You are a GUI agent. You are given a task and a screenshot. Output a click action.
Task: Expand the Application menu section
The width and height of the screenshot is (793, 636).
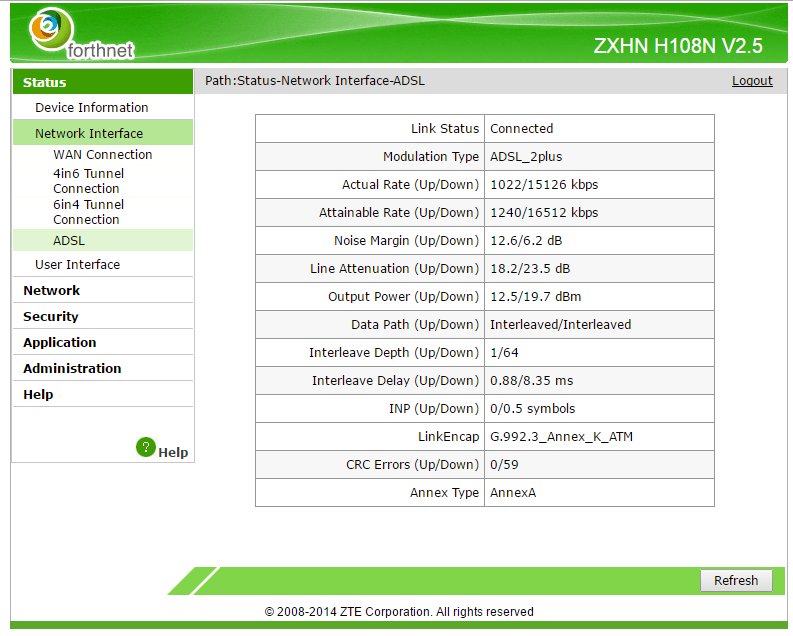click(60, 343)
